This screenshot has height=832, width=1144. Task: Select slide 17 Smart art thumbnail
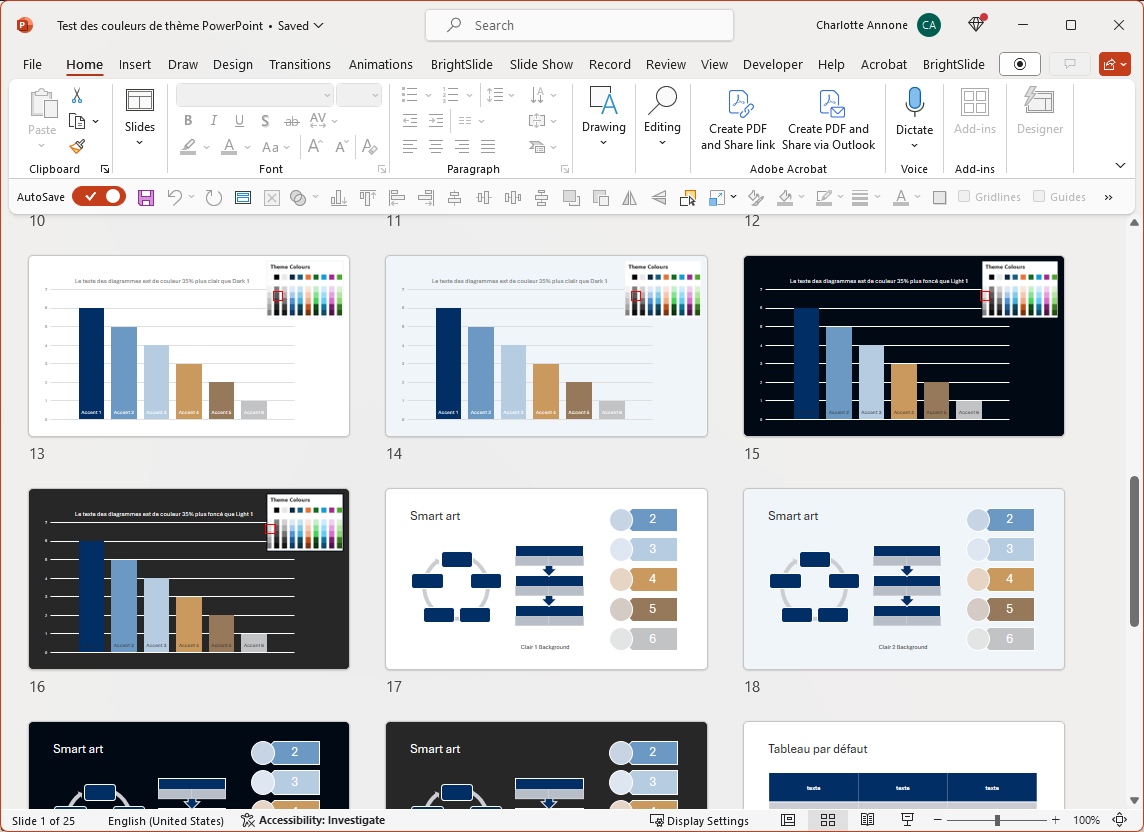tap(546, 579)
